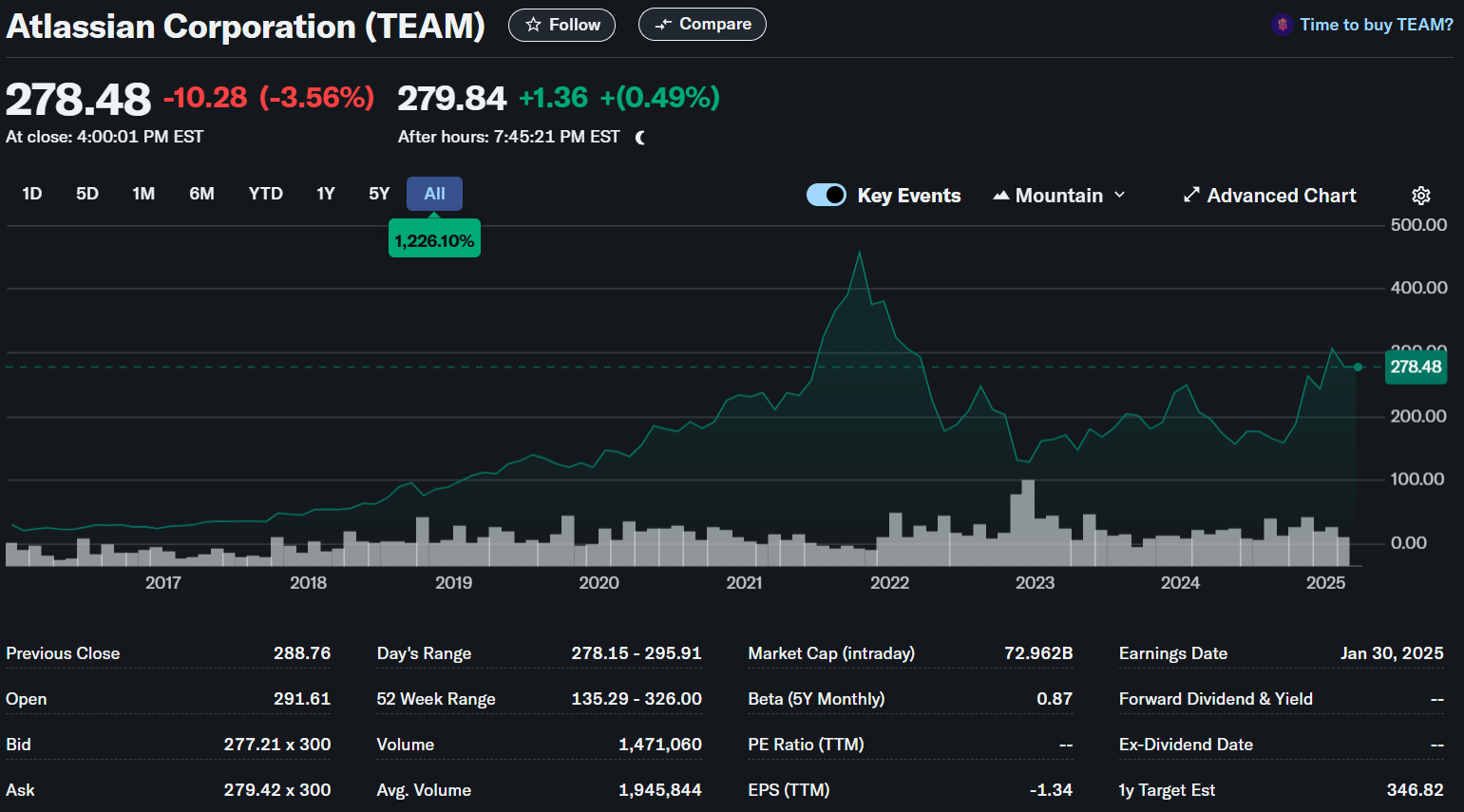Open the Time to buy TEAM? link
This screenshot has height=812, width=1464.
pos(1376,25)
